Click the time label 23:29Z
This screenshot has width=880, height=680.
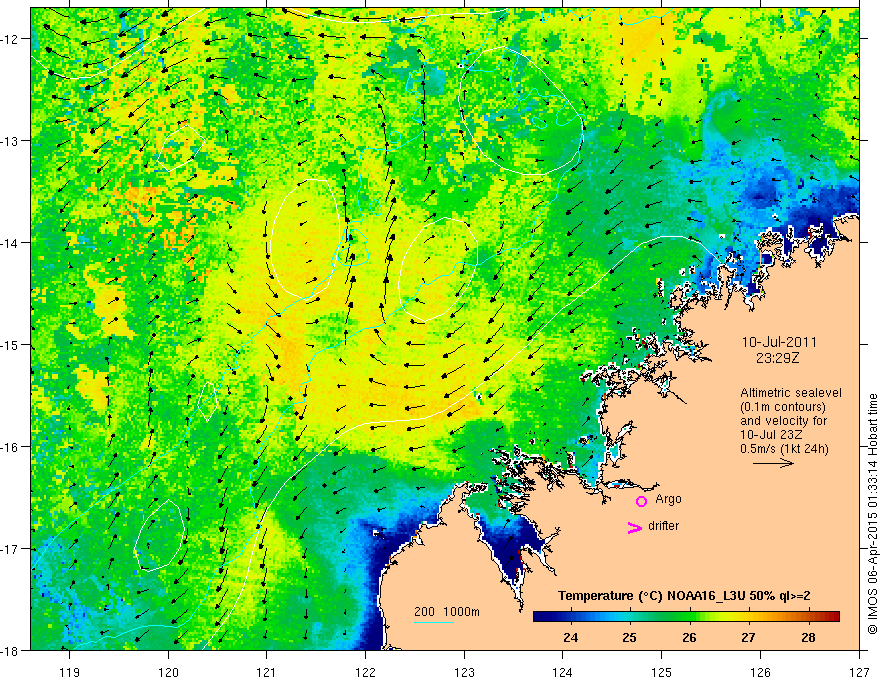click(x=777, y=357)
